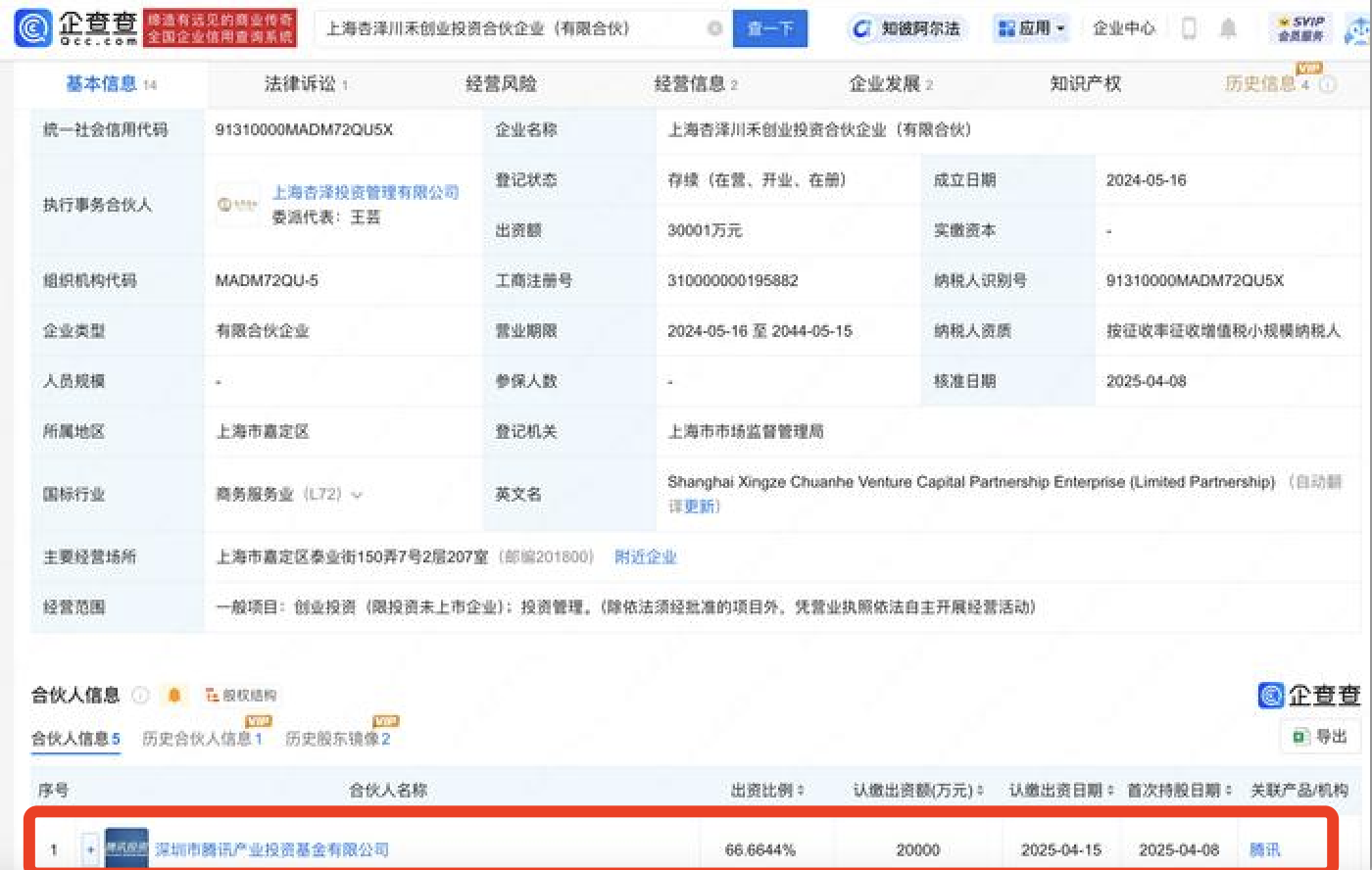Click the info icon next to 合伙人信息 heading
The height and width of the screenshot is (870, 1372).
[140, 695]
